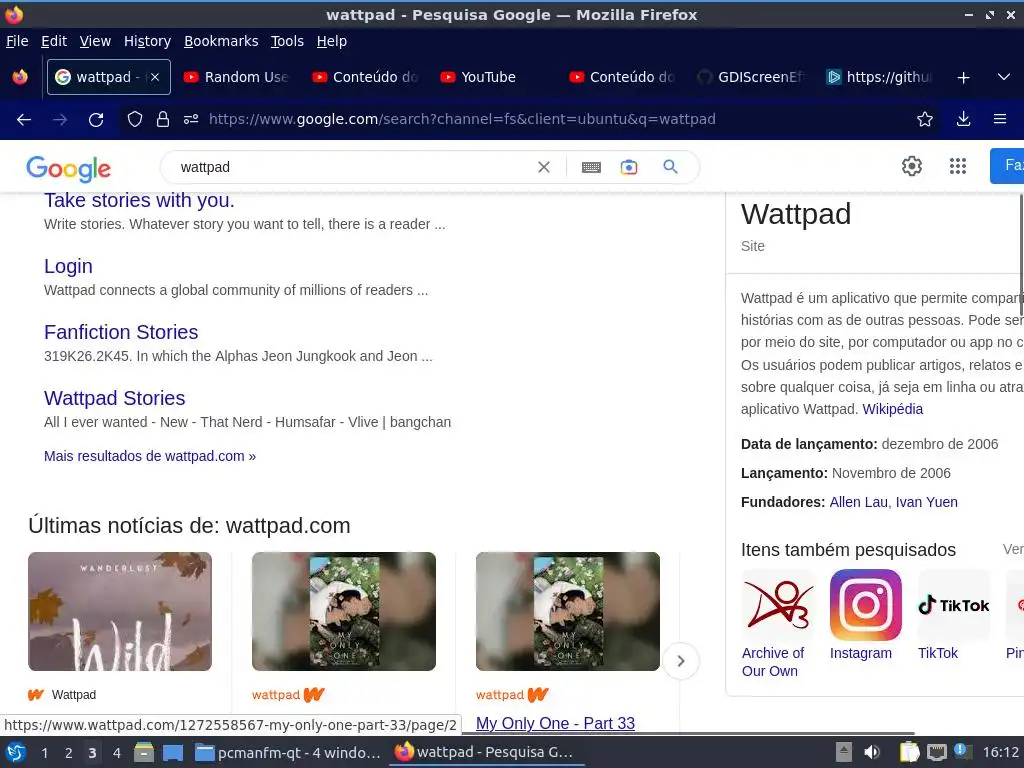This screenshot has height=768, width=1024.
Task: Open clipboard manager tray icon
Action: tap(909, 752)
